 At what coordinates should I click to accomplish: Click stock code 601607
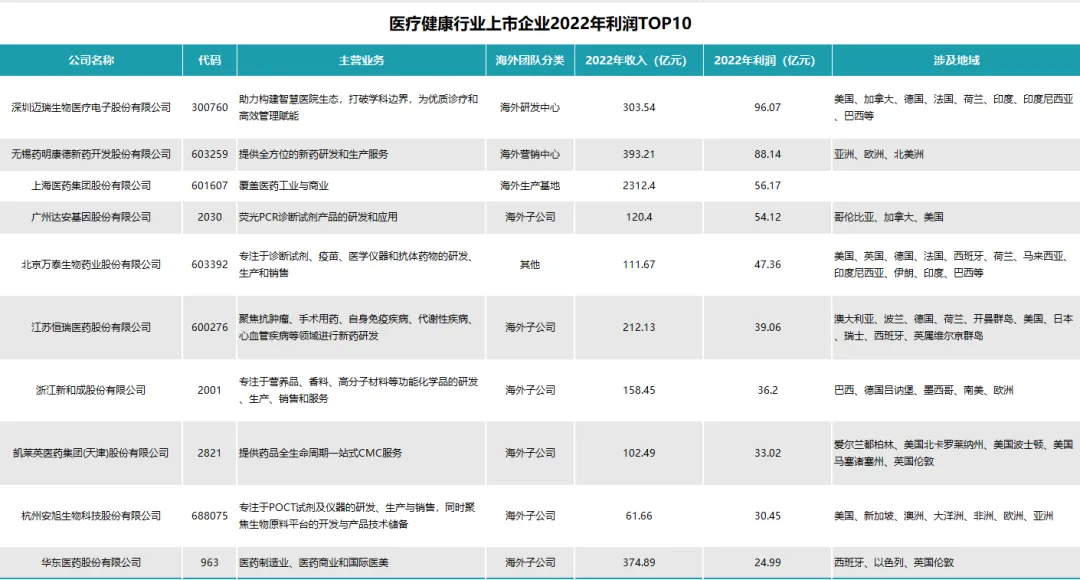(209, 185)
